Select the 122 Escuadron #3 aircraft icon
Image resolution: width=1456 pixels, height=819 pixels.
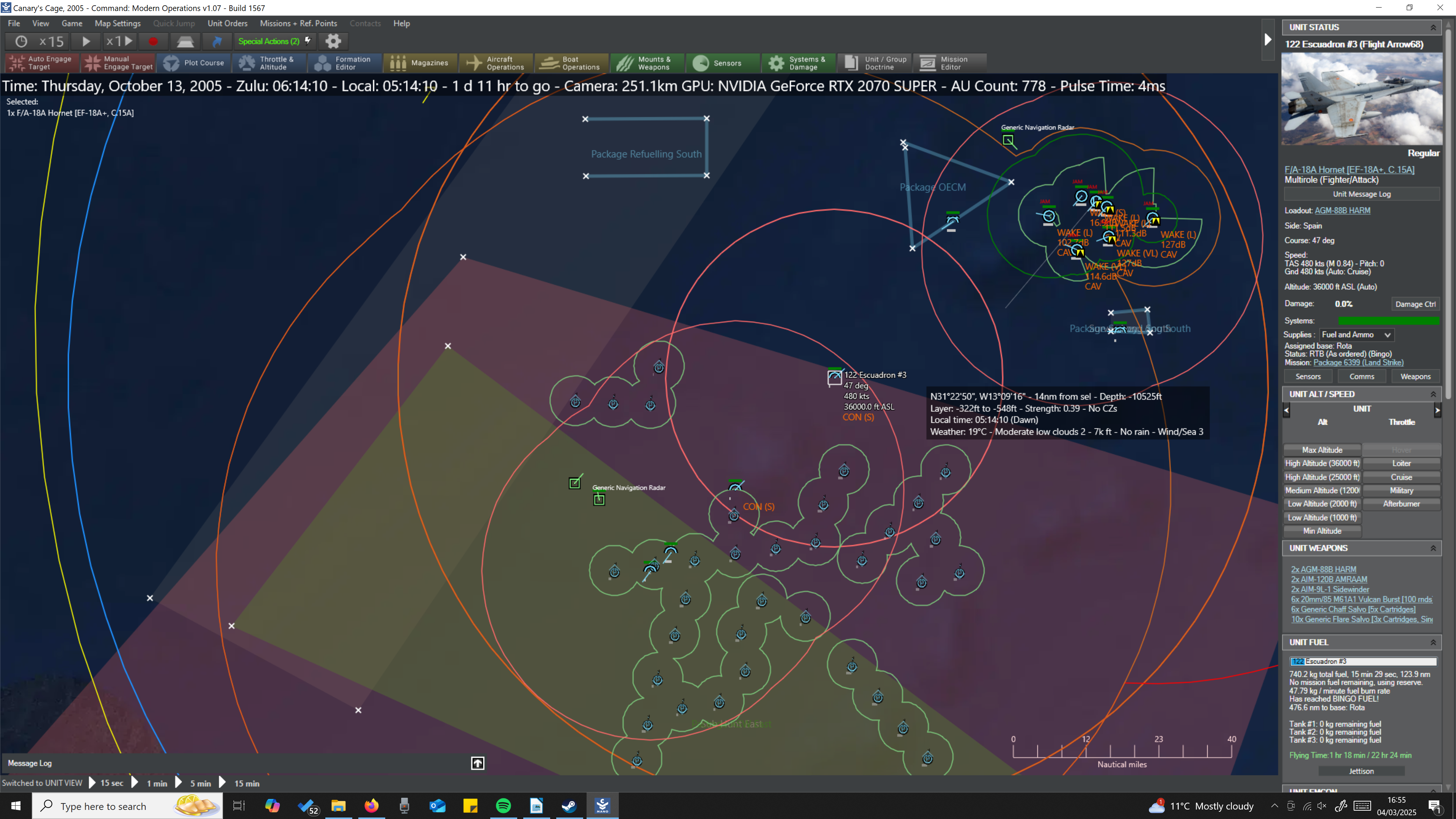pos(835,377)
